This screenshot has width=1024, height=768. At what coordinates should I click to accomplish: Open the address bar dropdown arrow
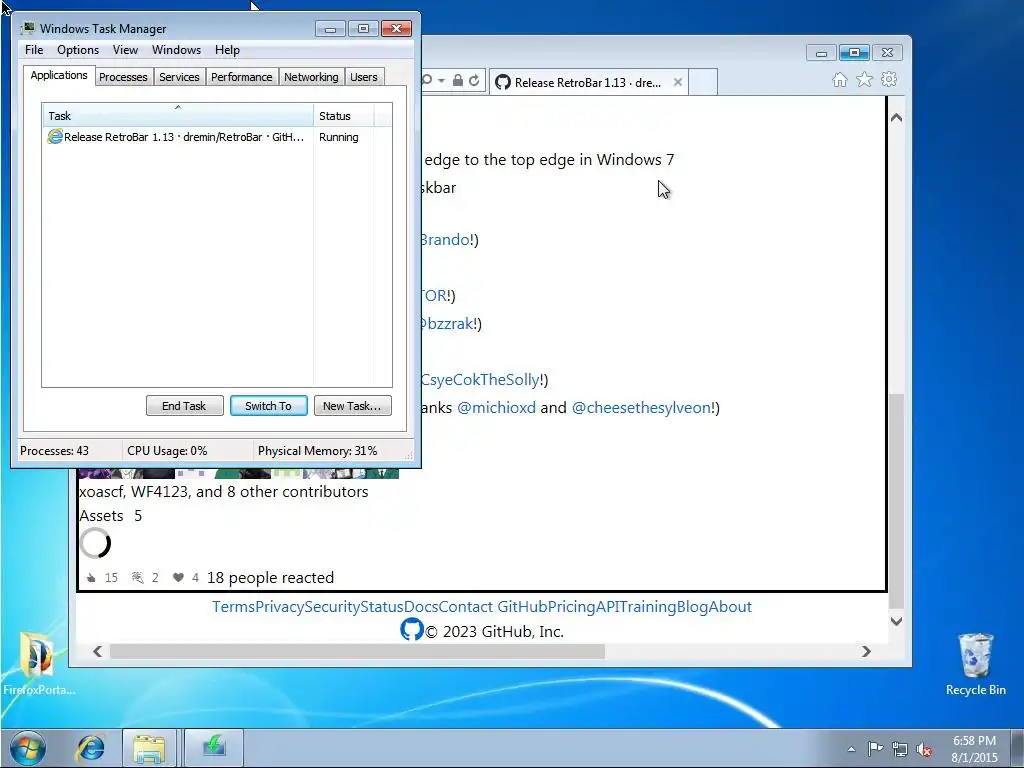tap(441, 80)
